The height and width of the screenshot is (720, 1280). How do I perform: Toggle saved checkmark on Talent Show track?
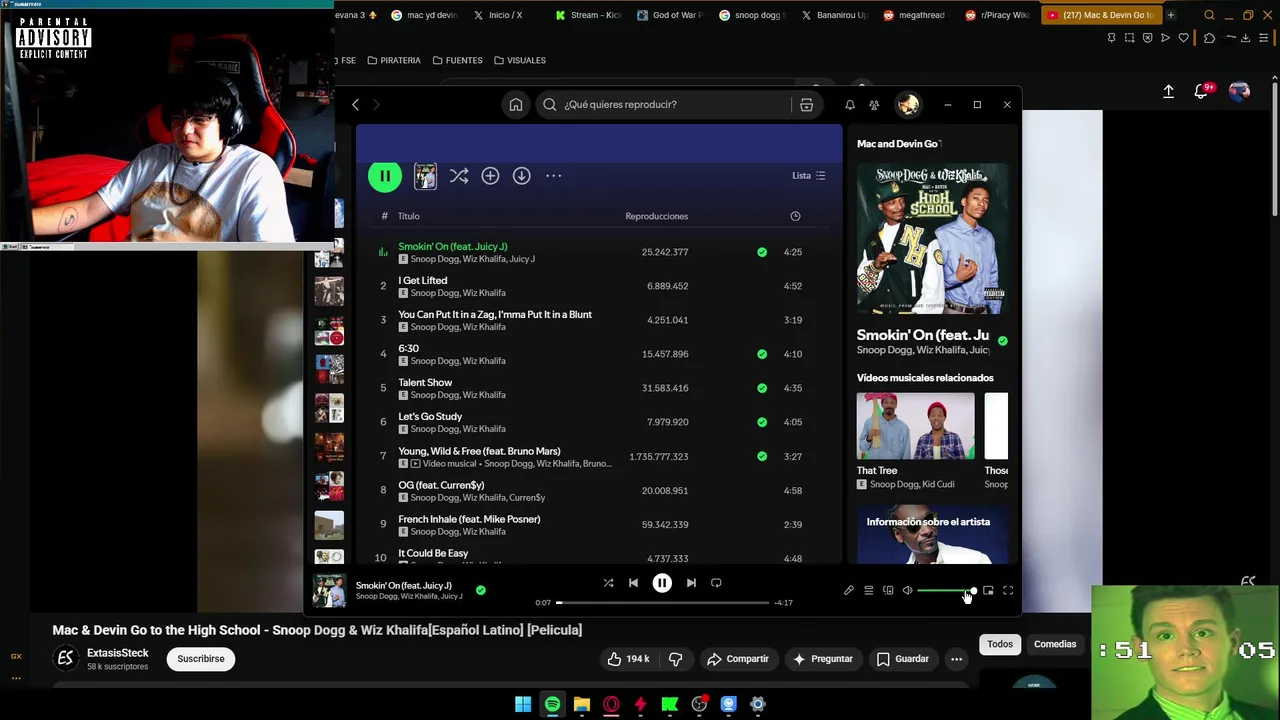[x=762, y=388]
